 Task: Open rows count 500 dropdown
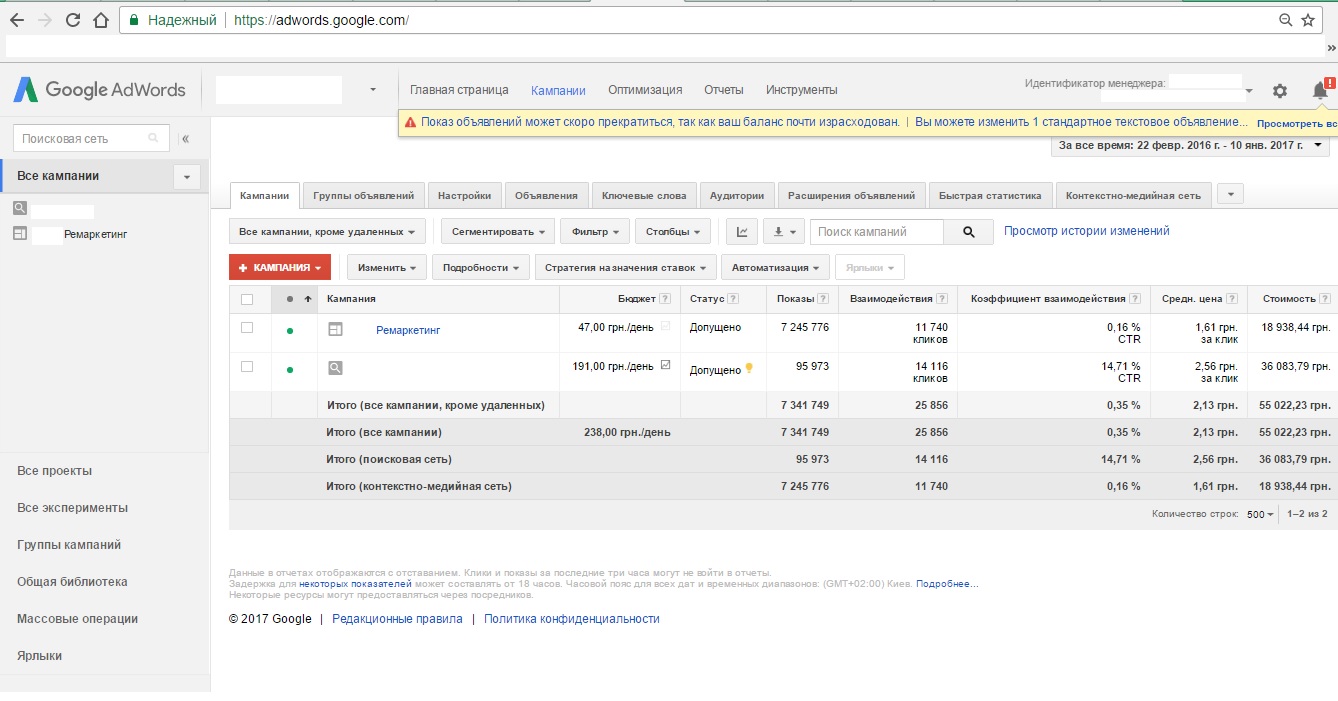coord(1259,514)
